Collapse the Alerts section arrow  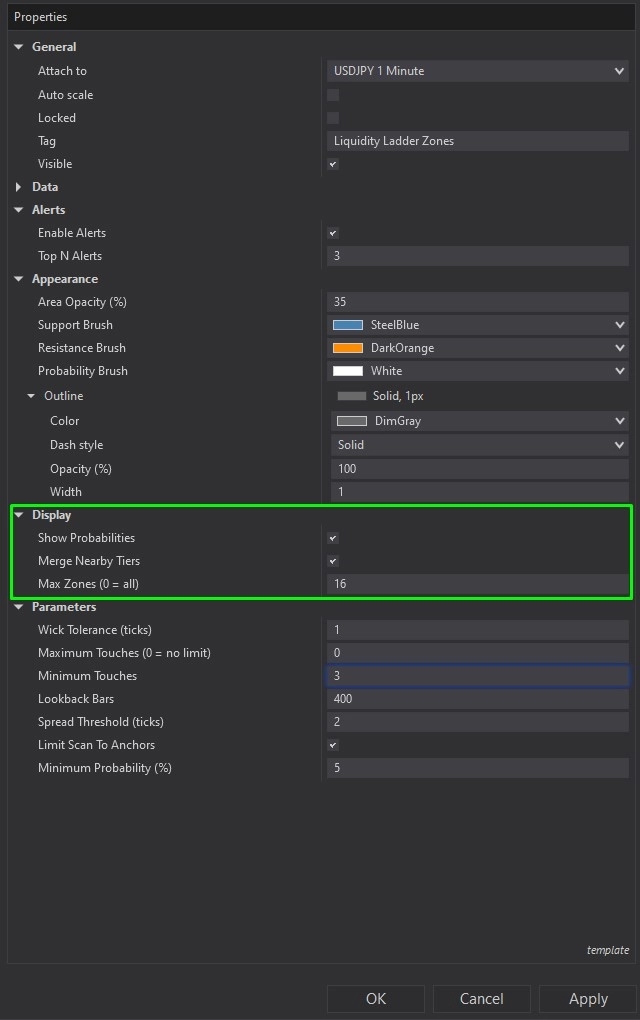pos(19,210)
